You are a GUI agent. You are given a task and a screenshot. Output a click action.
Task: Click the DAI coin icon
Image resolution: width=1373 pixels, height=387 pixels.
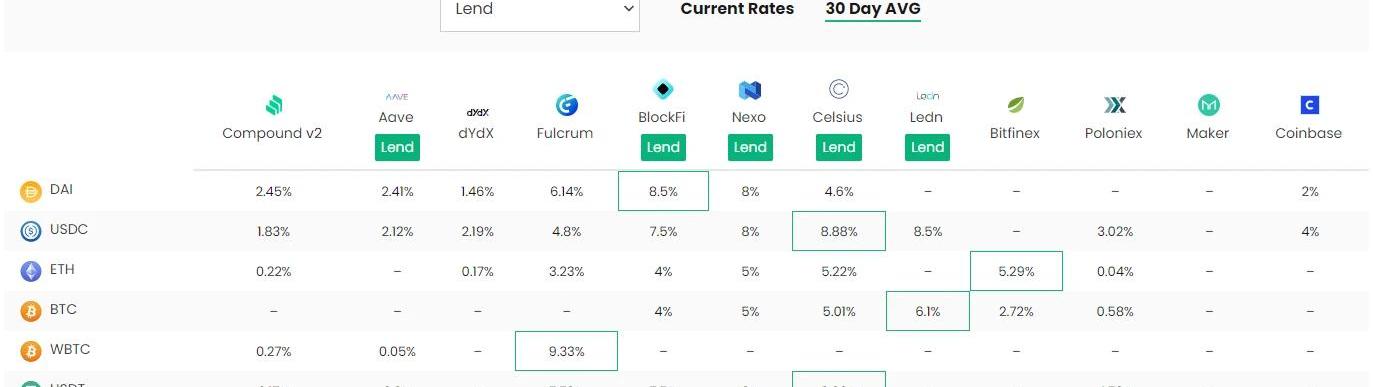(x=31, y=191)
